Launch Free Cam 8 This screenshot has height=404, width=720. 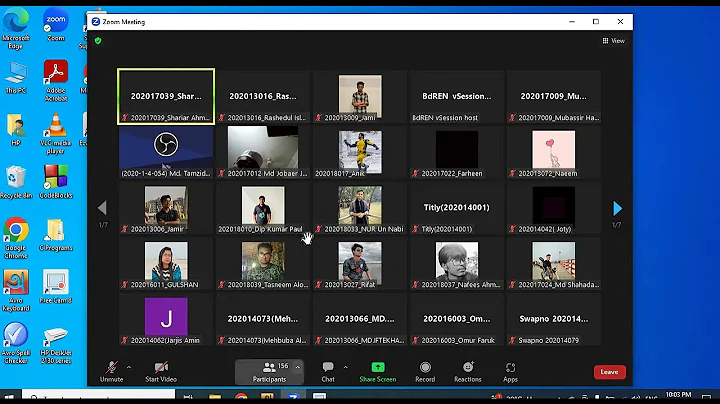tap(56, 287)
